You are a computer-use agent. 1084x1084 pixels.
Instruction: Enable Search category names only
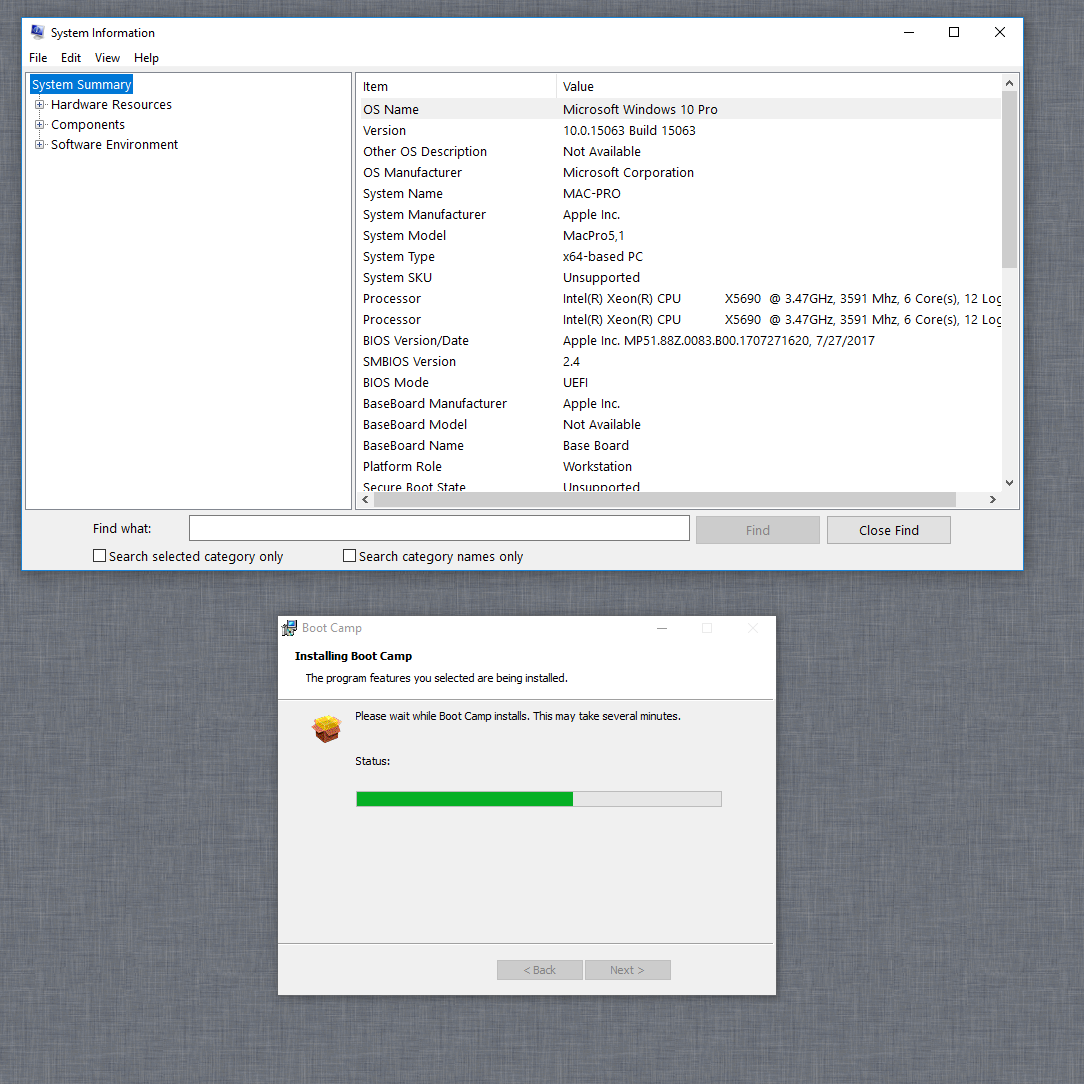(x=350, y=556)
